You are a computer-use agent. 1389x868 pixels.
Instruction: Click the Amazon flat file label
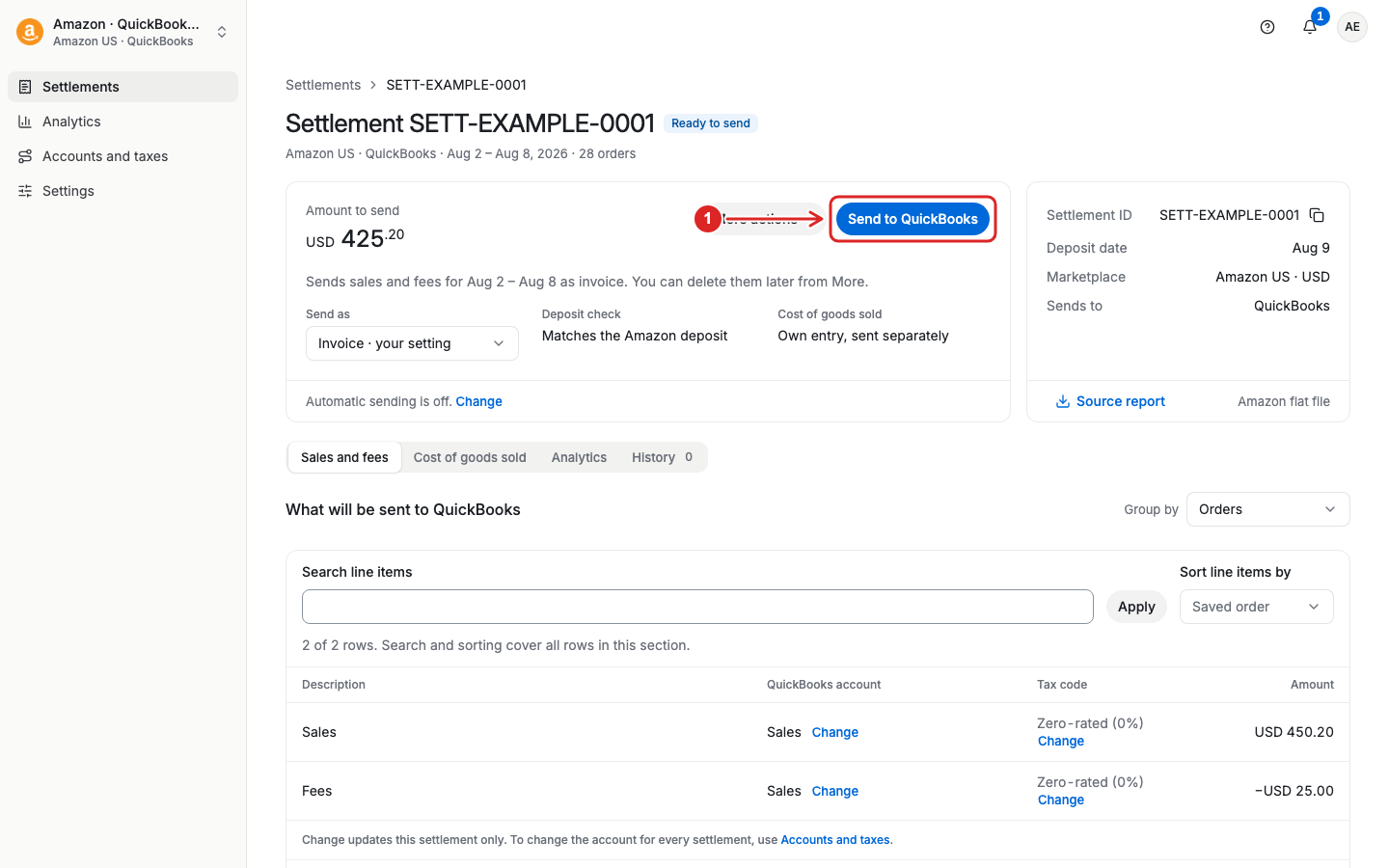(x=1284, y=401)
